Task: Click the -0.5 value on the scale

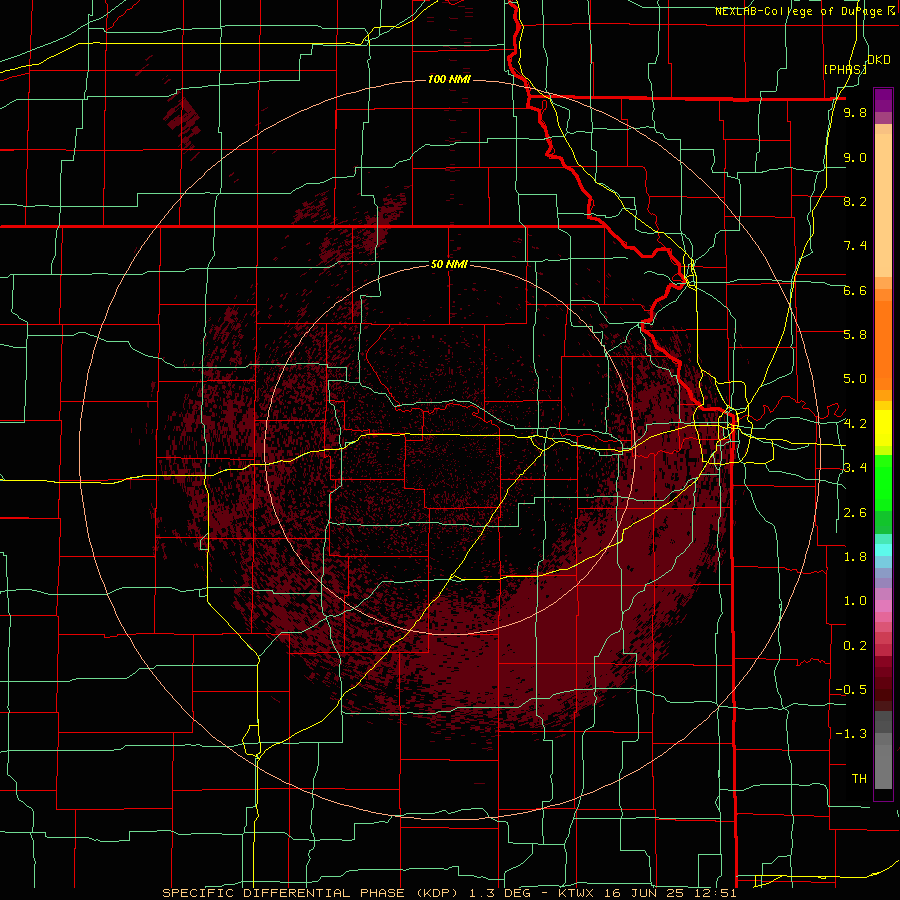Action: click(x=851, y=690)
